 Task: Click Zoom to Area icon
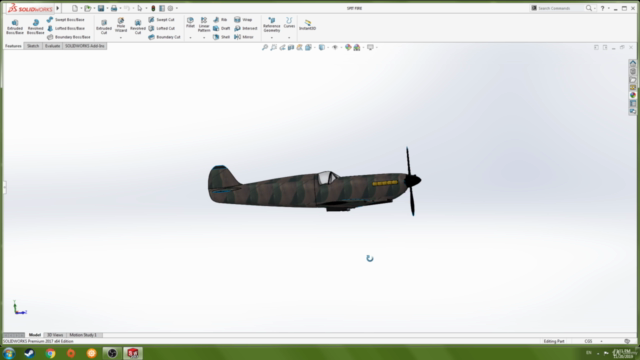click(x=273, y=47)
